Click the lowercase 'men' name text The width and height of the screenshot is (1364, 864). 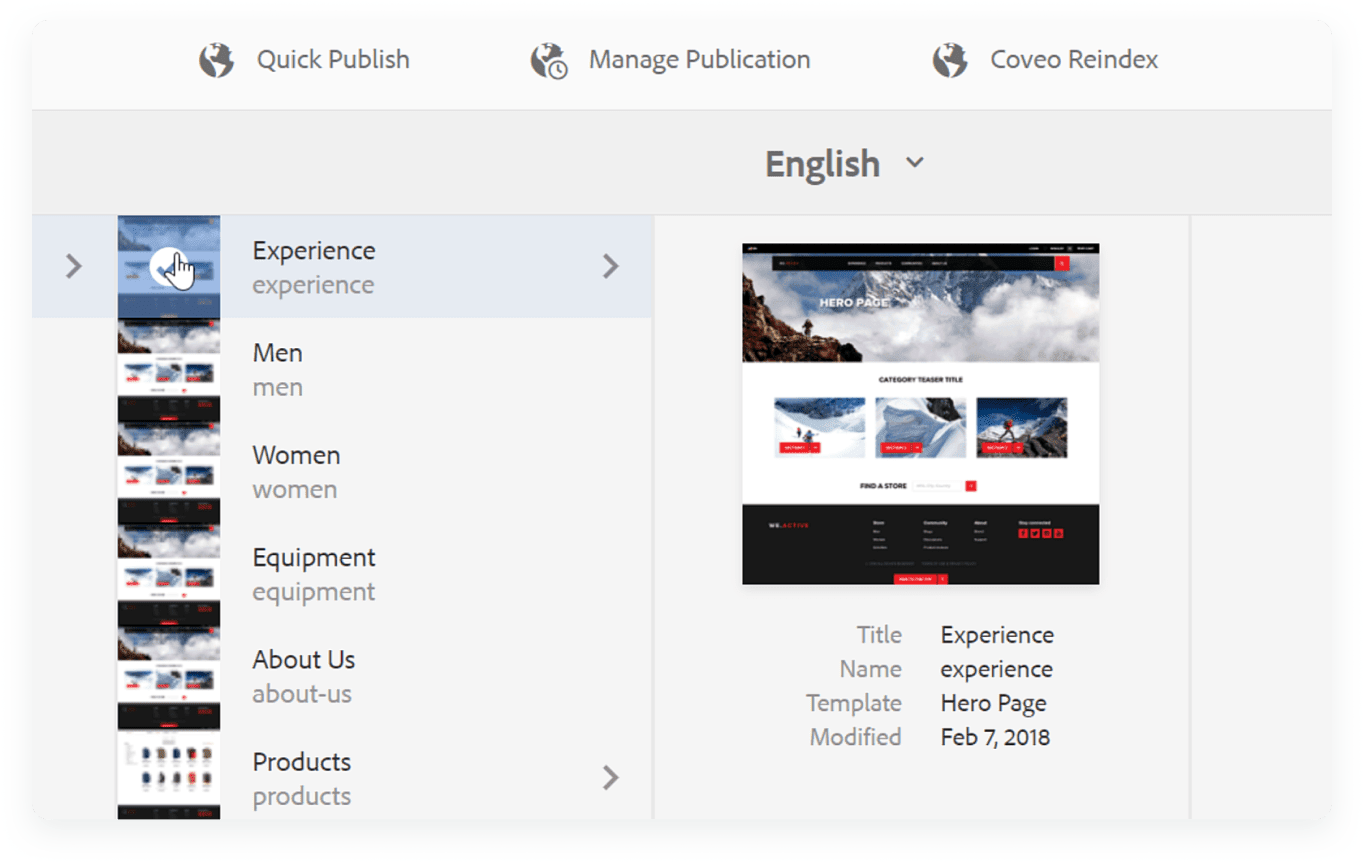(x=278, y=388)
